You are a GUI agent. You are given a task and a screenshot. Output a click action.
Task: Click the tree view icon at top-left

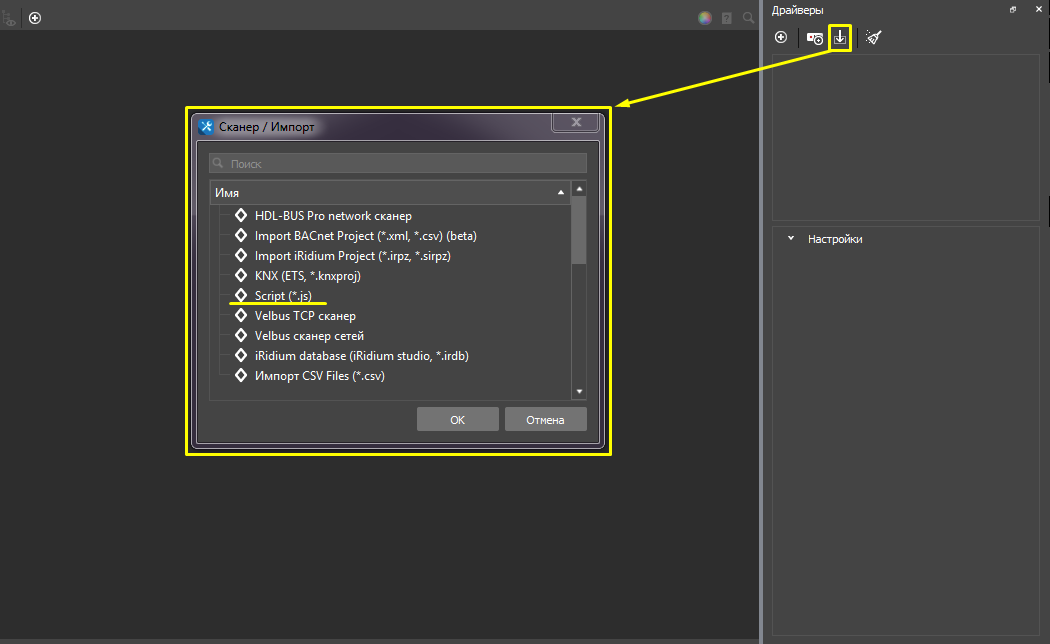point(9,18)
